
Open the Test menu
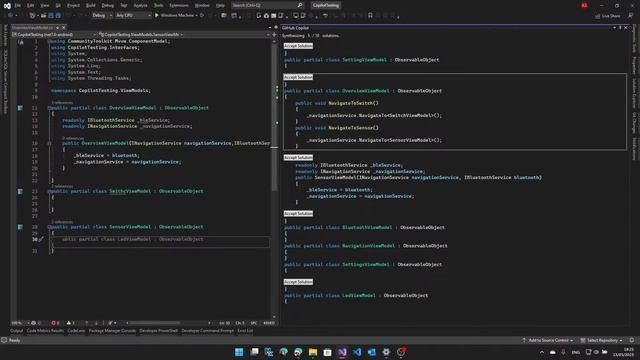pos(124,5)
